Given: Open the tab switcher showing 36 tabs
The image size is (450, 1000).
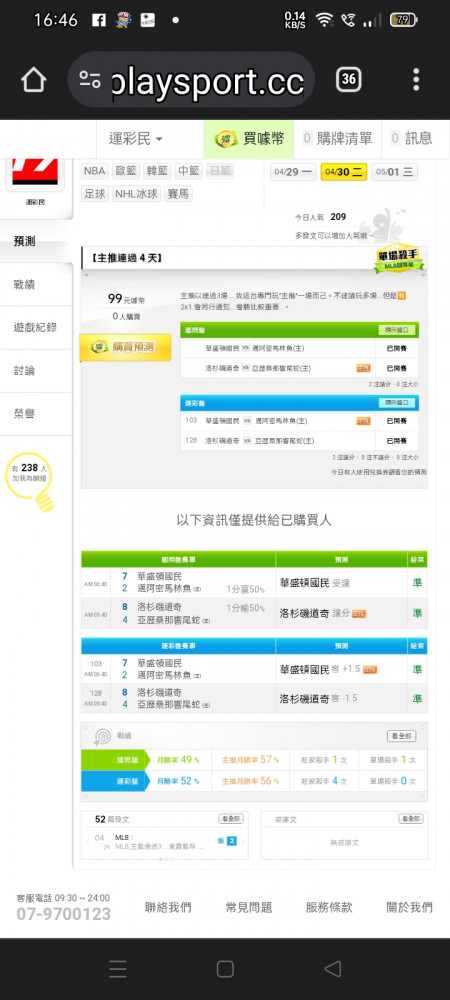Looking at the screenshot, I should click(348, 80).
